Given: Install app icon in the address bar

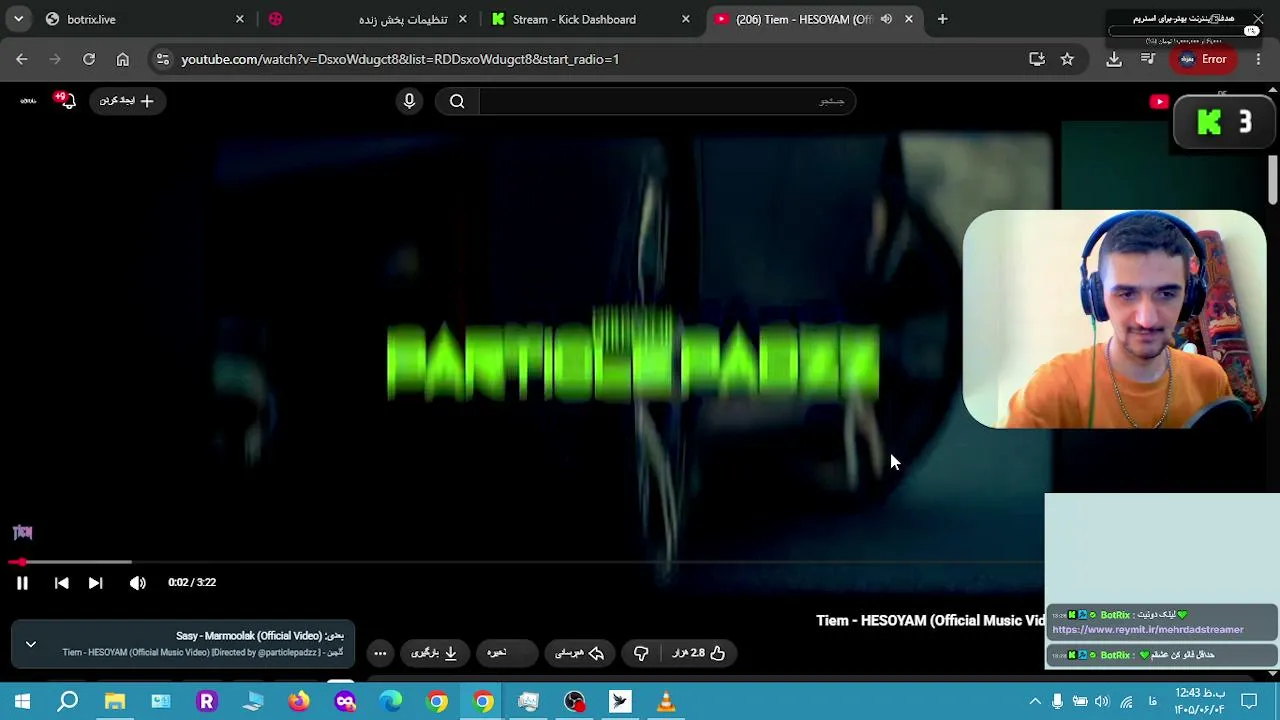Looking at the screenshot, I should pyautogui.click(x=1037, y=59).
